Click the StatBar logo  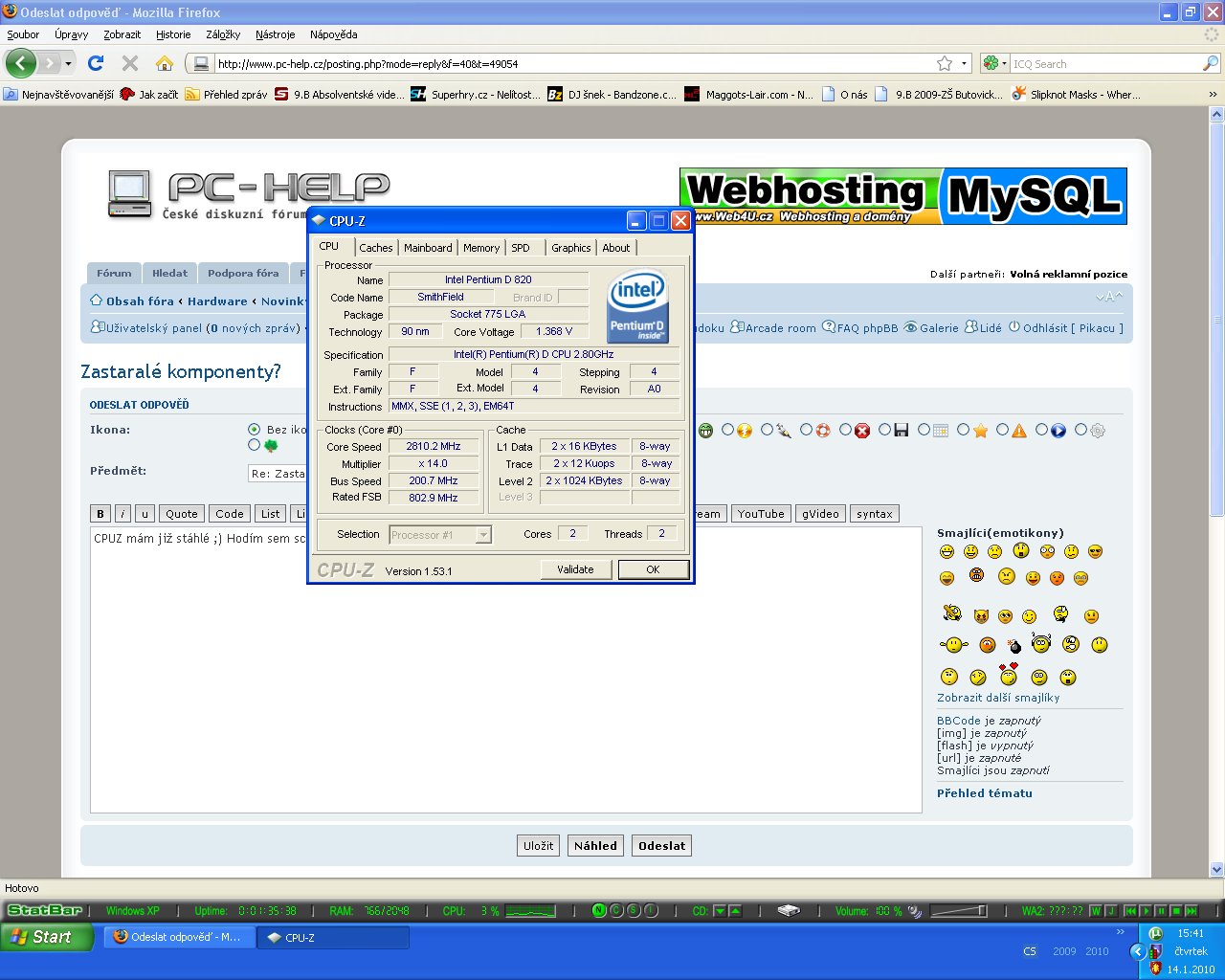[x=45, y=910]
